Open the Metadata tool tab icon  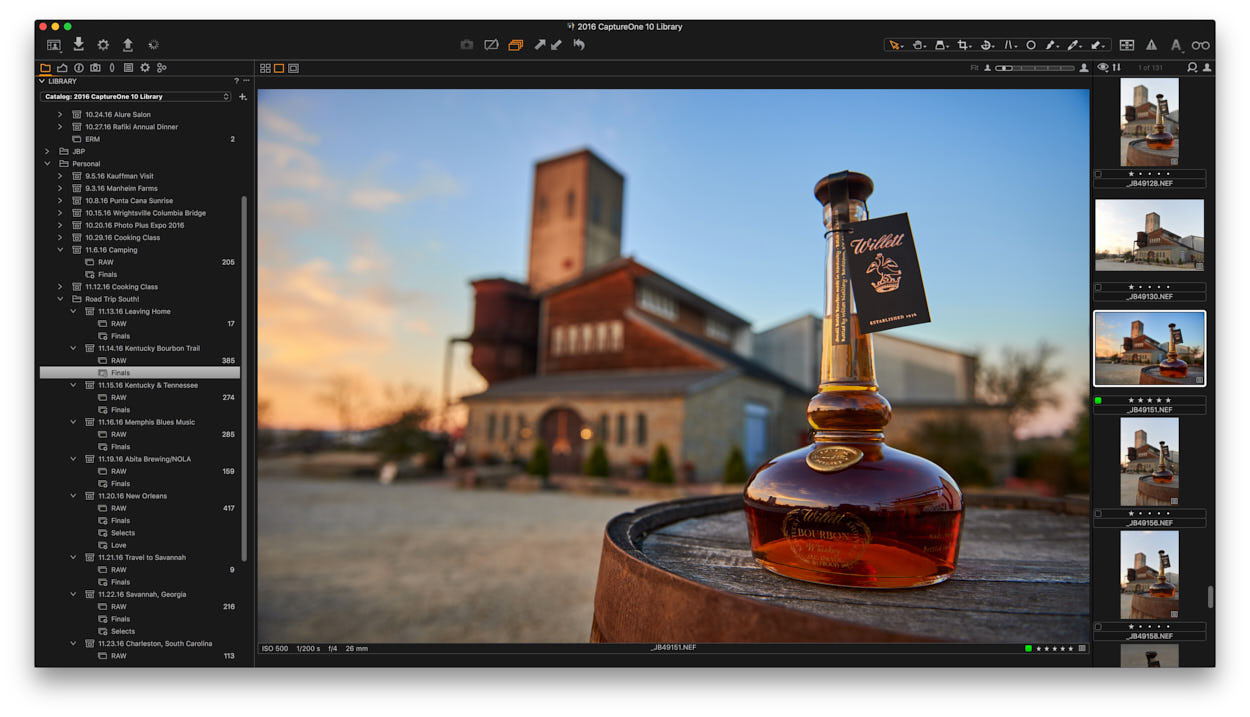coord(128,68)
